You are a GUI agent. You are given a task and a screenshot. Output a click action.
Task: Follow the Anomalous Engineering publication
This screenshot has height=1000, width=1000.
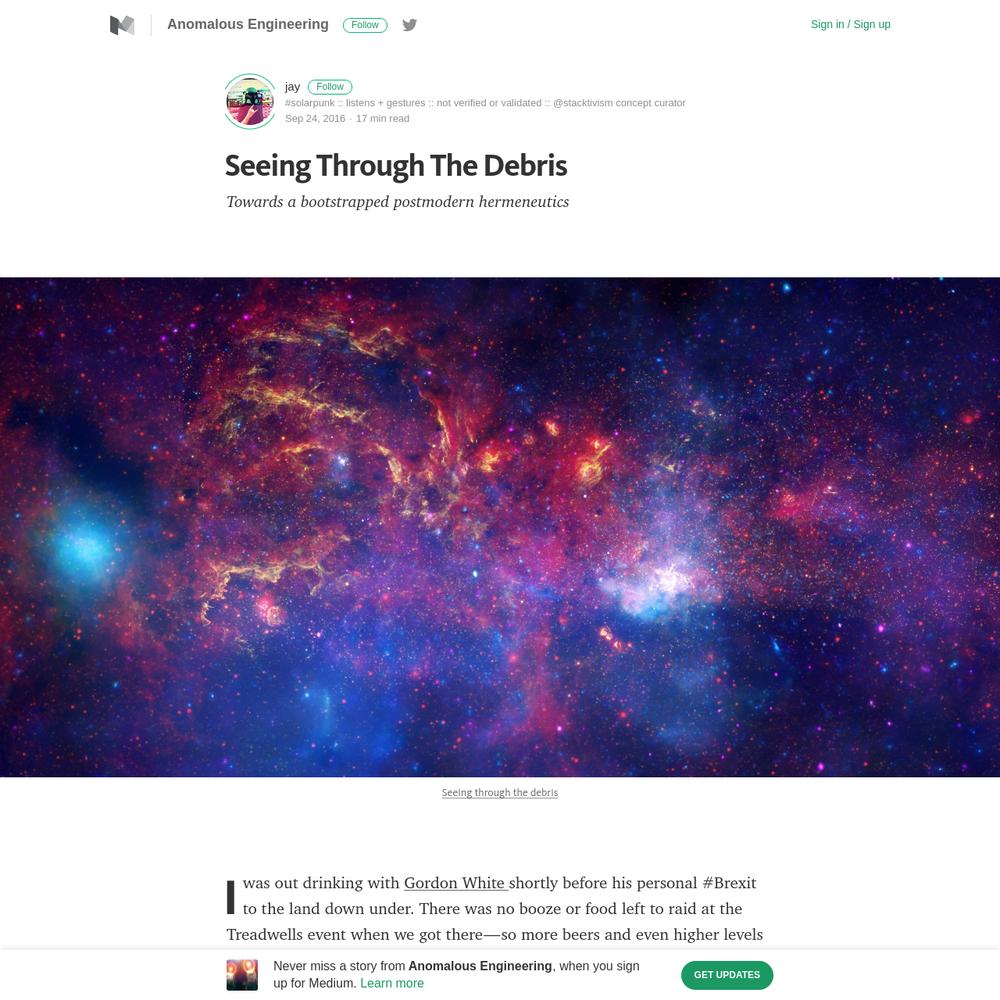click(x=365, y=25)
